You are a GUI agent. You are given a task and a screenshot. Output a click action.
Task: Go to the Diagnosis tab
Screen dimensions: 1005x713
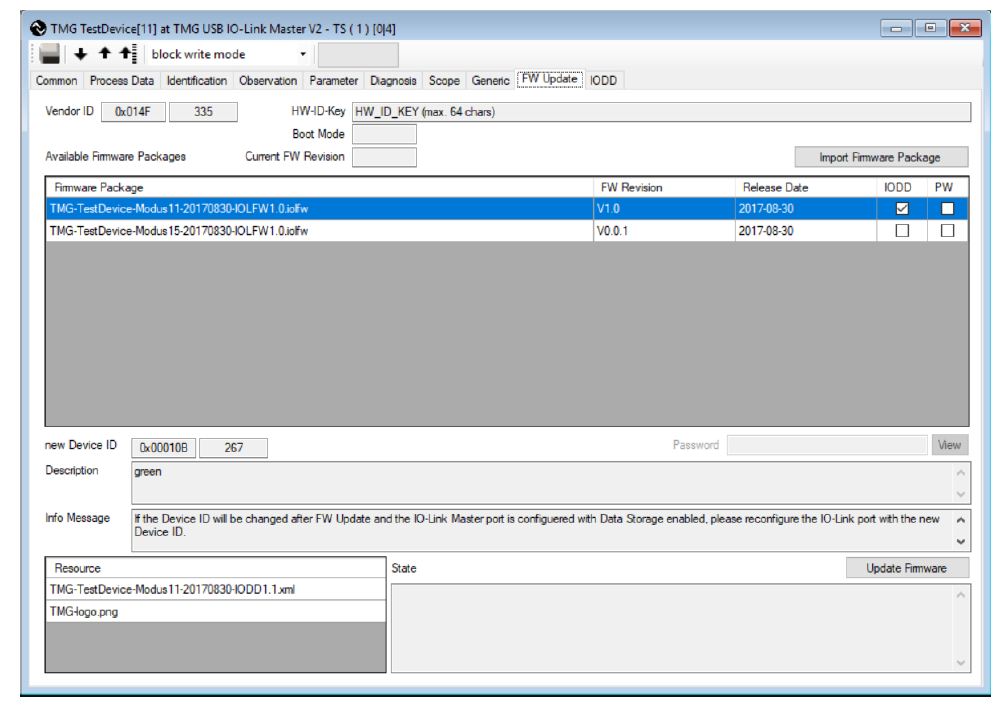[393, 81]
